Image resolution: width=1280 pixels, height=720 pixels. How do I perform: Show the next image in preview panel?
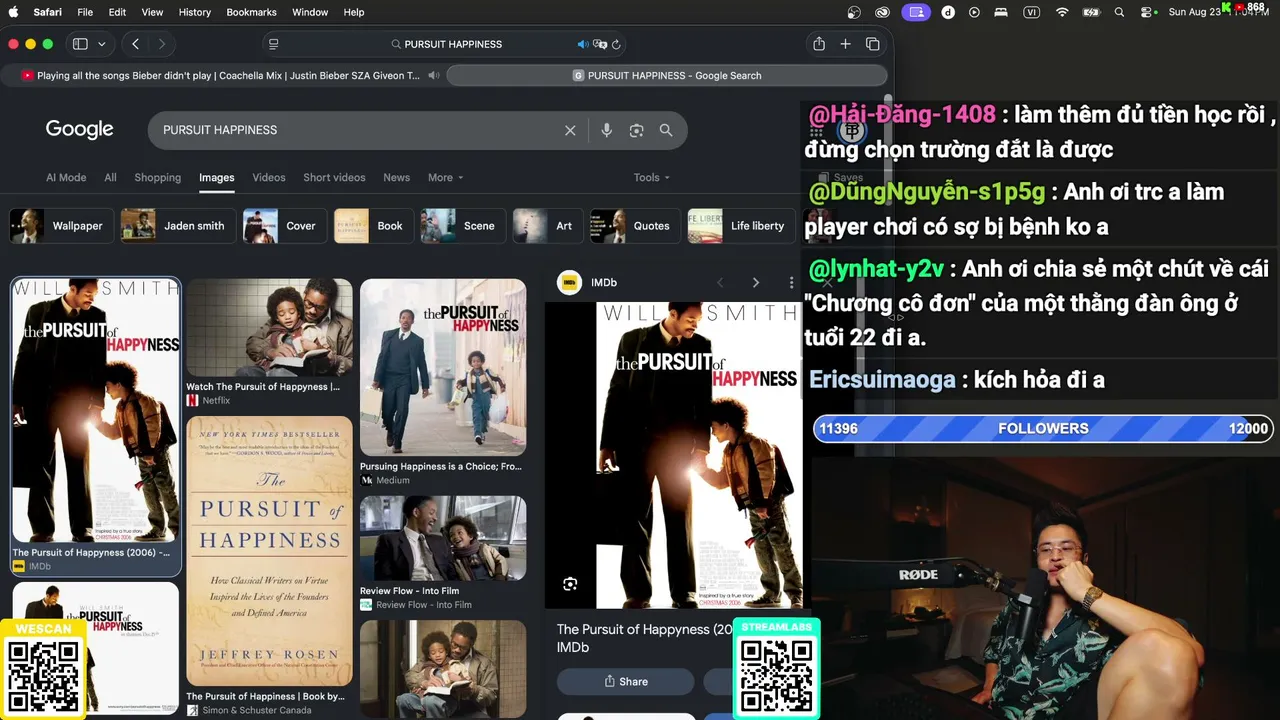pyautogui.click(x=756, y=283)
